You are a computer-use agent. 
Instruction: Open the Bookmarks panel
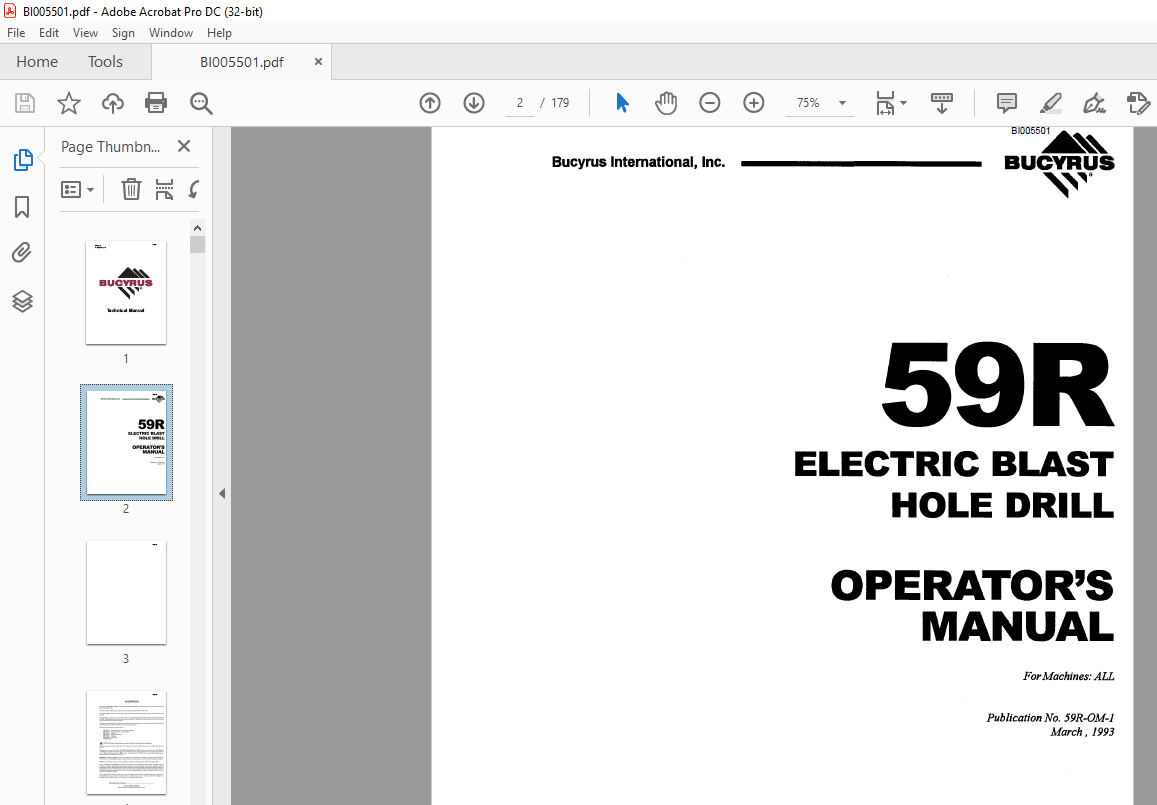pos(22,207)
